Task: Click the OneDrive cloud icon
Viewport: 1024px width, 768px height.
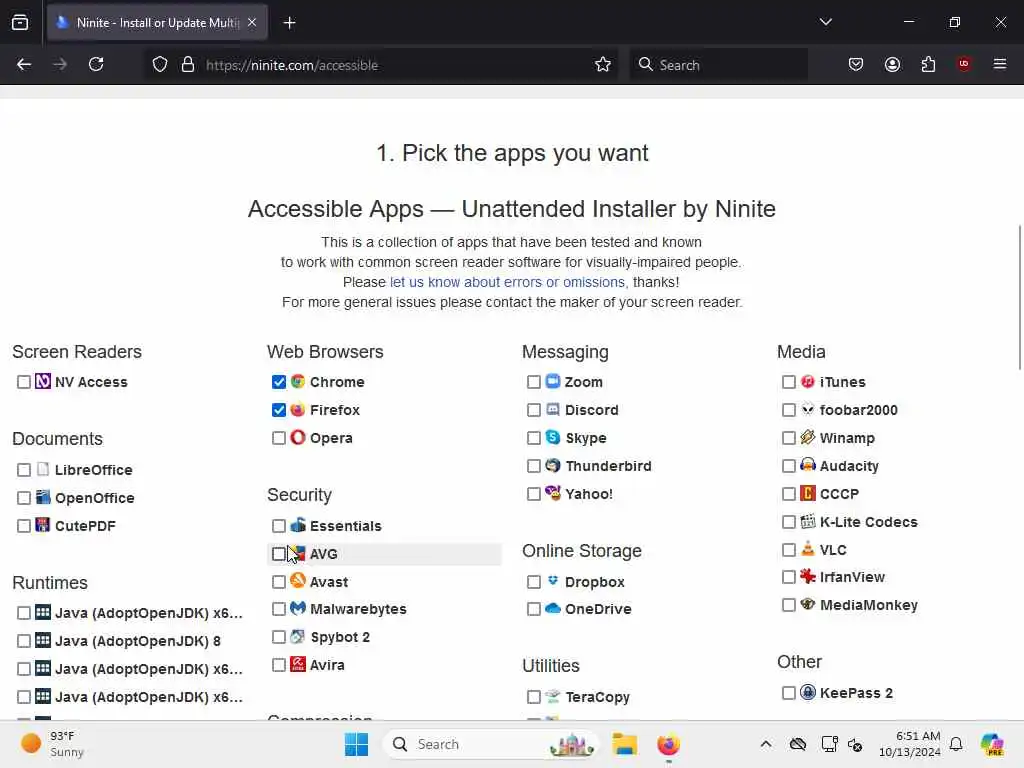Action: pos(553,609)
